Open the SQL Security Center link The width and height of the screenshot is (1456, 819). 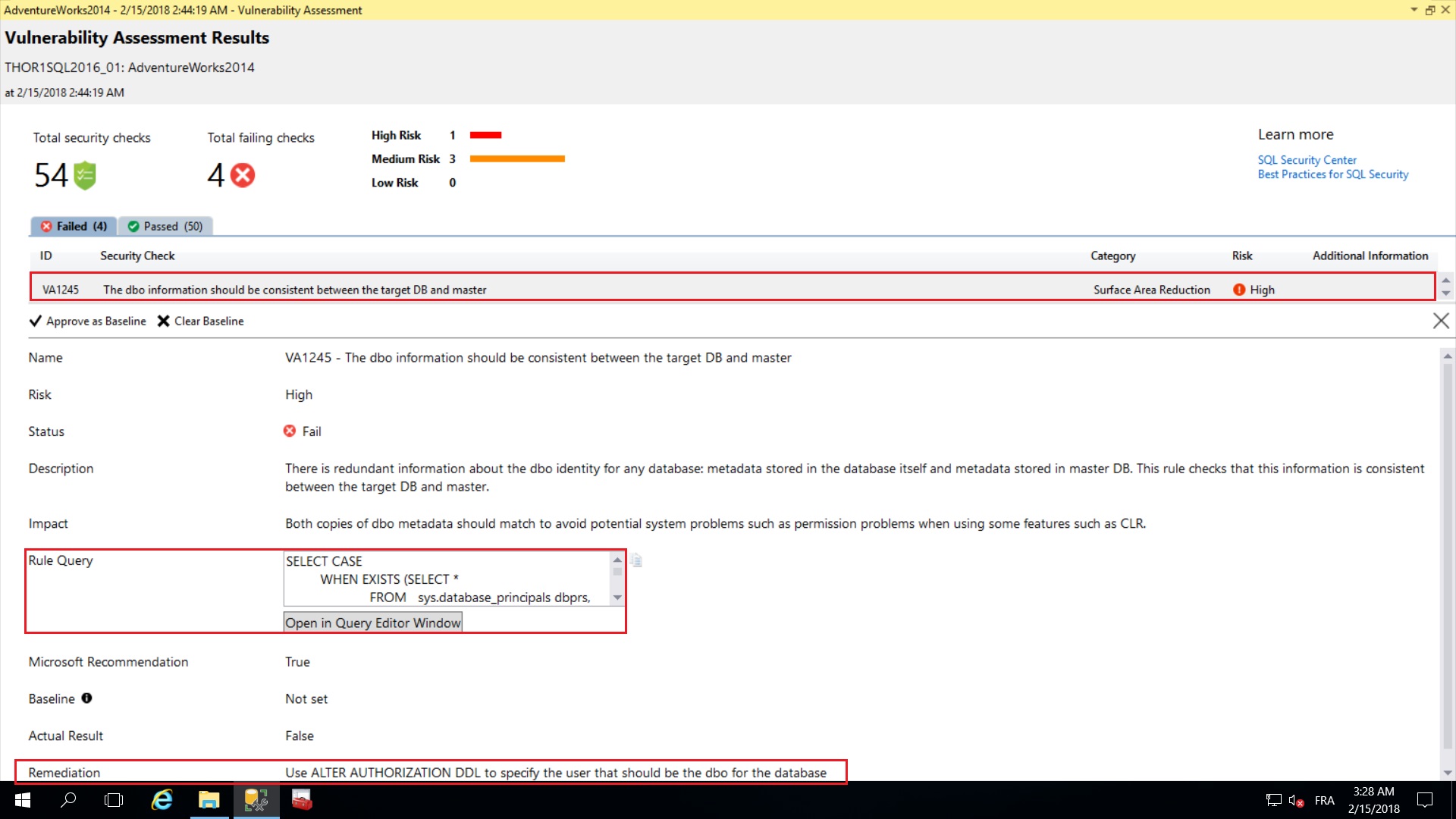(1307, 160)
